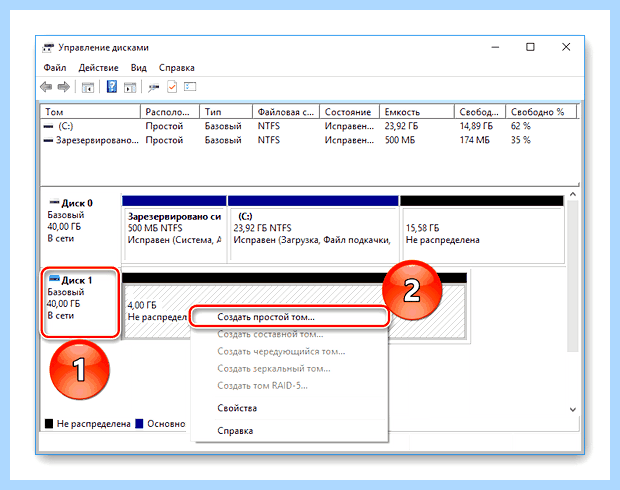Click the greyed Создать зеркальный том... entry
The height and width of the screenshot is (490, 620).
(289, 369)
